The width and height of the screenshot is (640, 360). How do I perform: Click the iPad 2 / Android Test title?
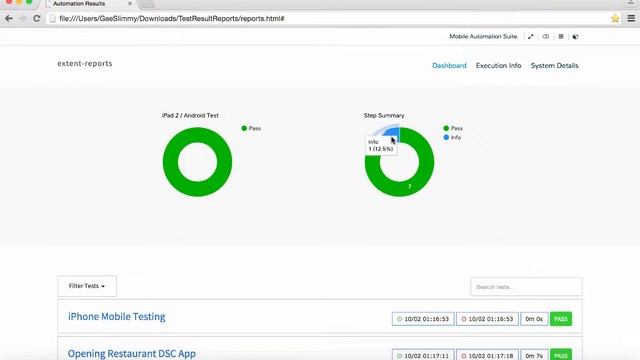[x=190, y=116]
